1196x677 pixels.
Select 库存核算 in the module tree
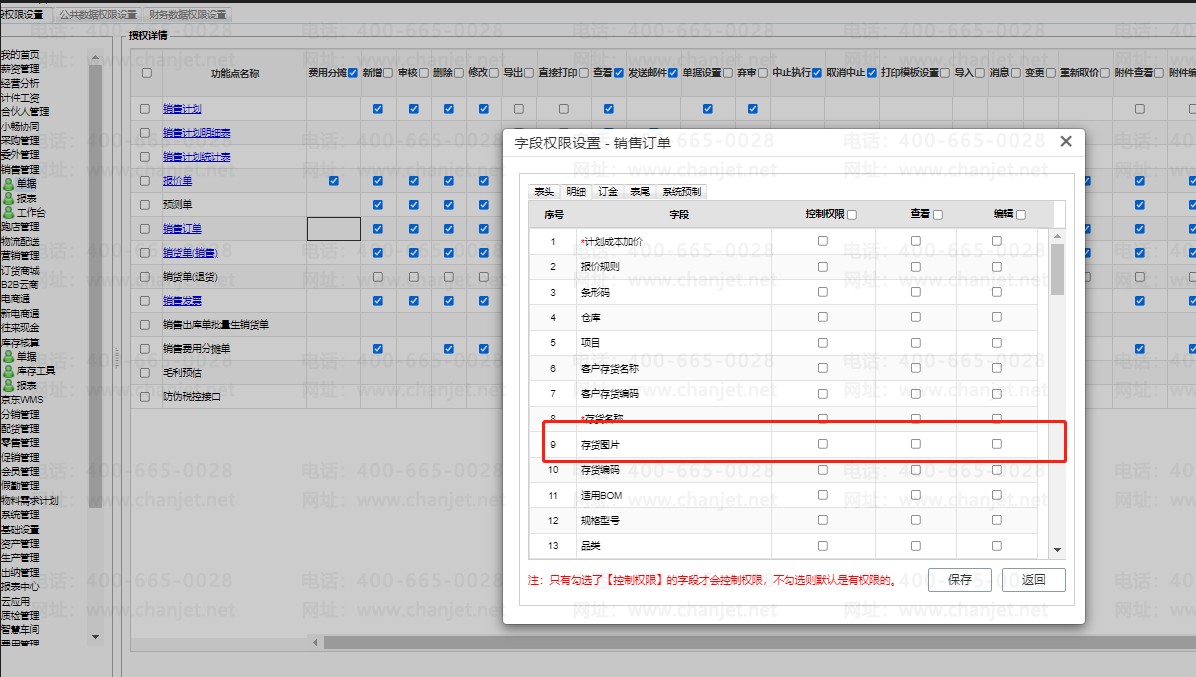[20, 342]
